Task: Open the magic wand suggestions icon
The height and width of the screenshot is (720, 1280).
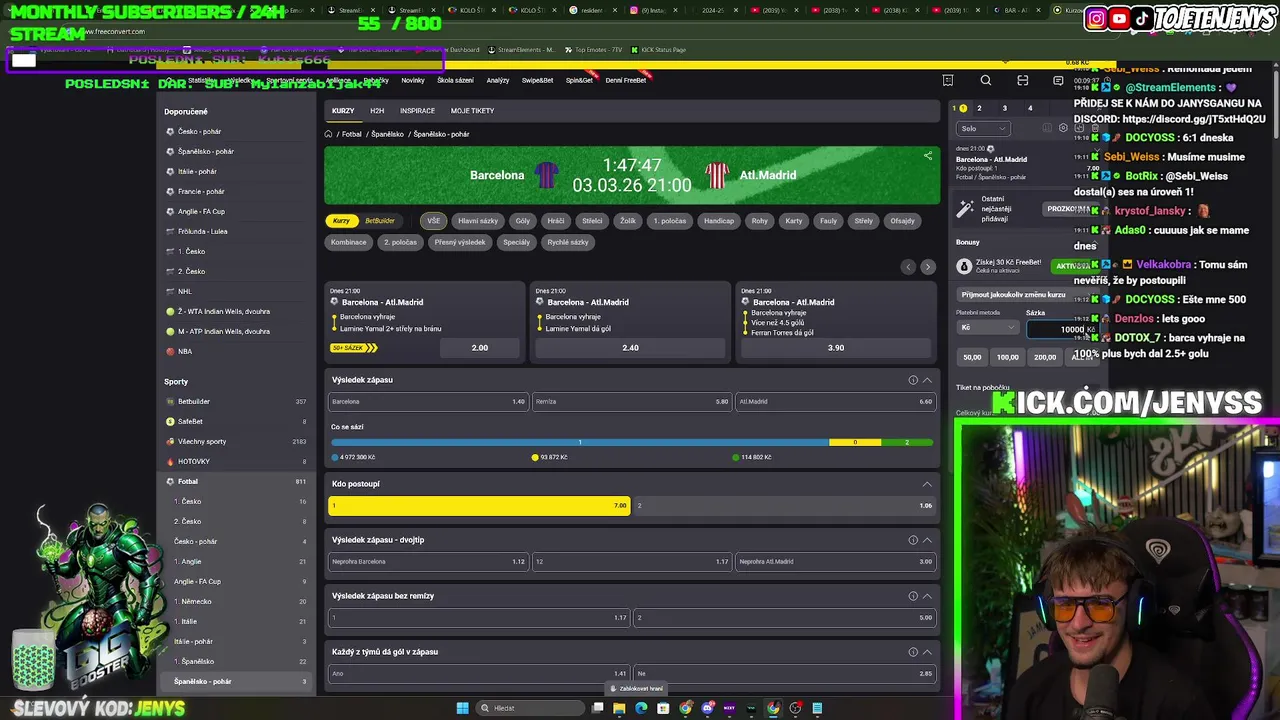Action: 965,208
